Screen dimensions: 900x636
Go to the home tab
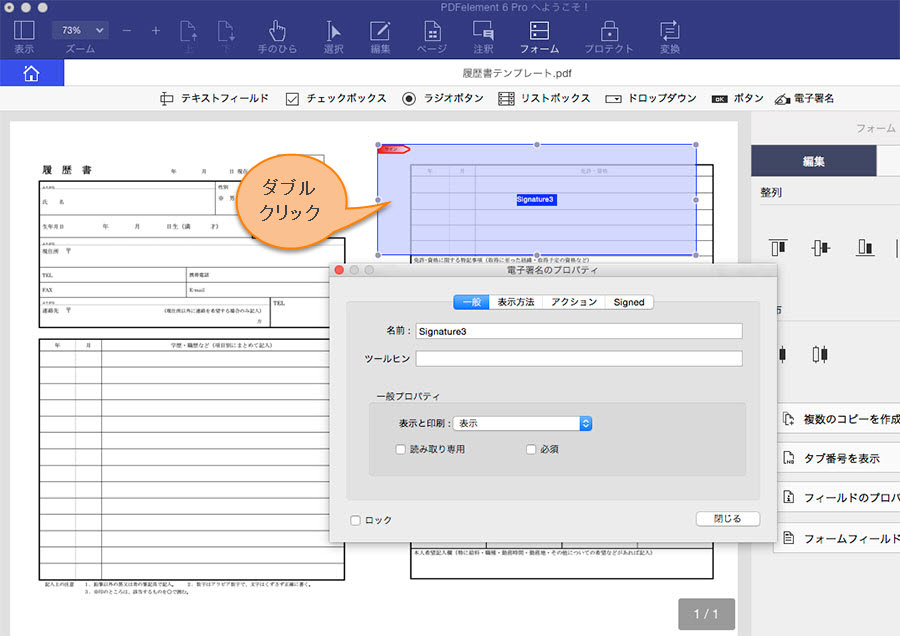(x=32, y=73)
